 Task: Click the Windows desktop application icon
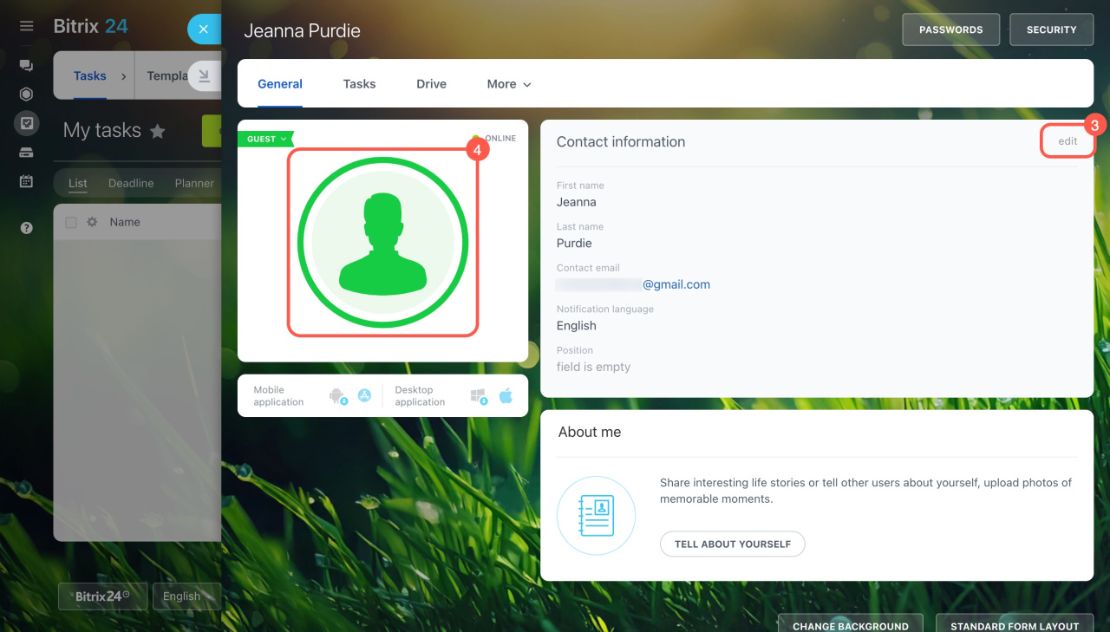479,396
